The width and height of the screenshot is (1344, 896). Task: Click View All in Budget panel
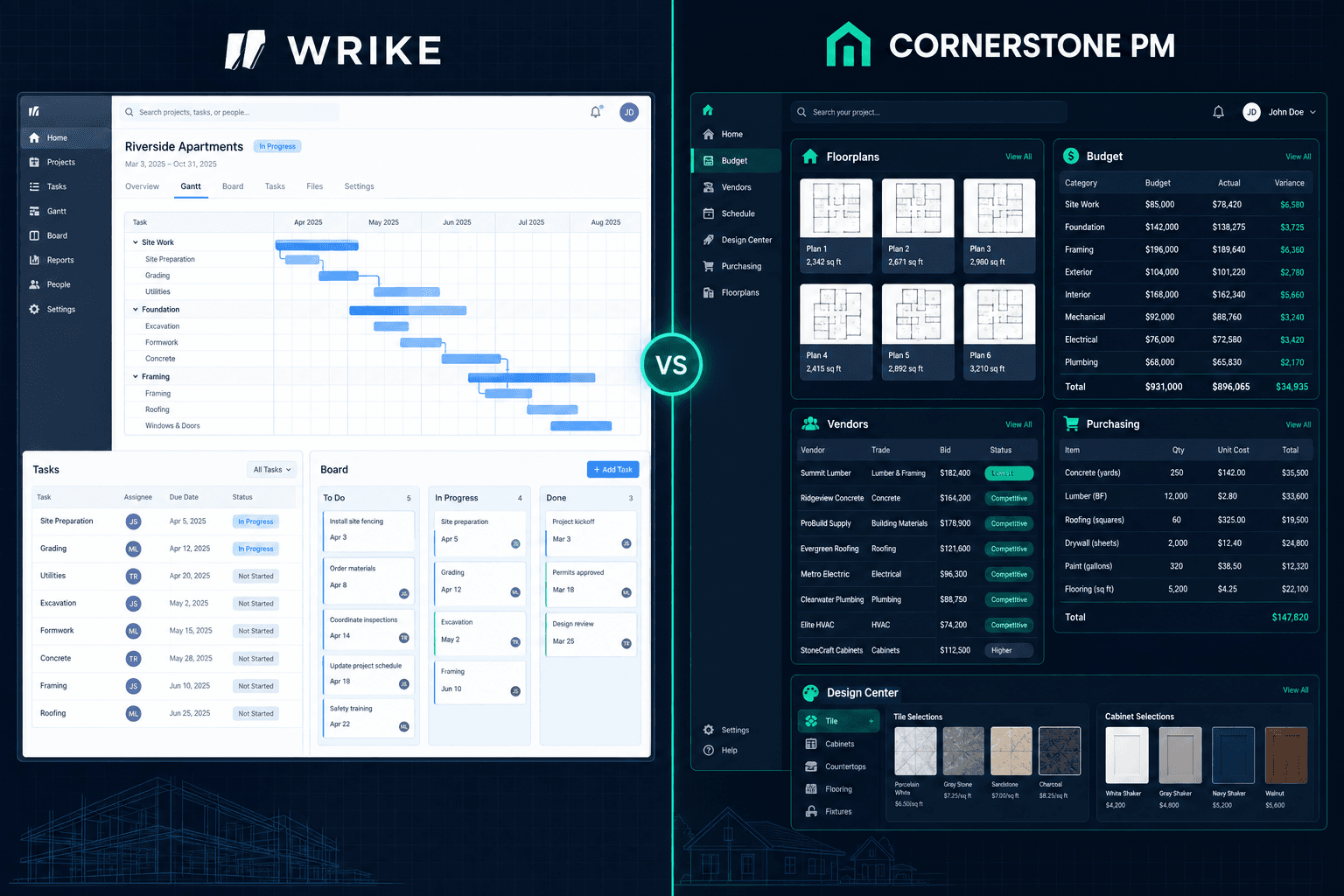1298,157
